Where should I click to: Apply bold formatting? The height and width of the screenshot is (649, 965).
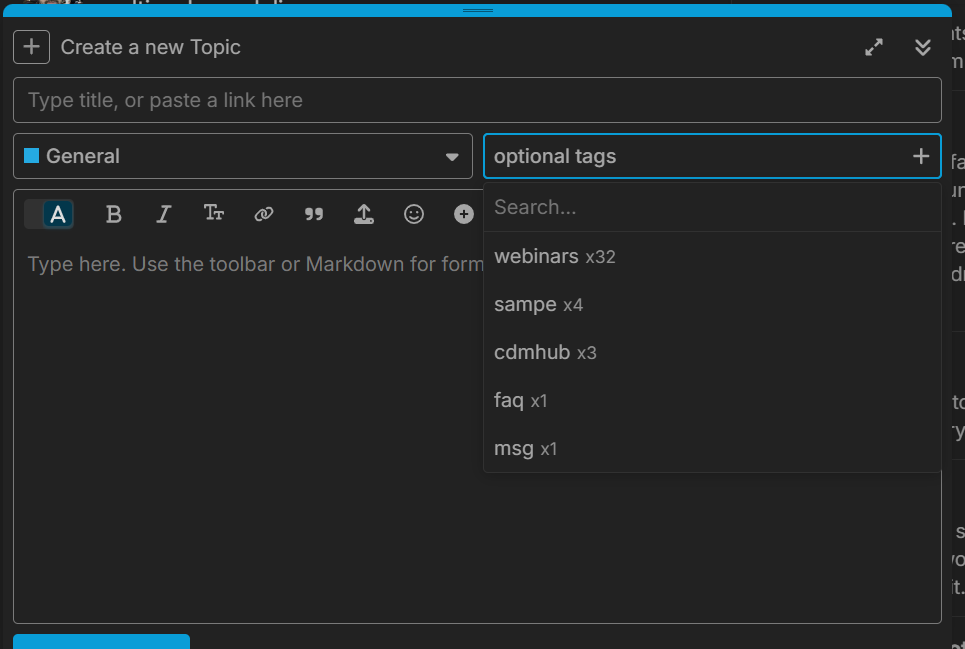[113, 214]
